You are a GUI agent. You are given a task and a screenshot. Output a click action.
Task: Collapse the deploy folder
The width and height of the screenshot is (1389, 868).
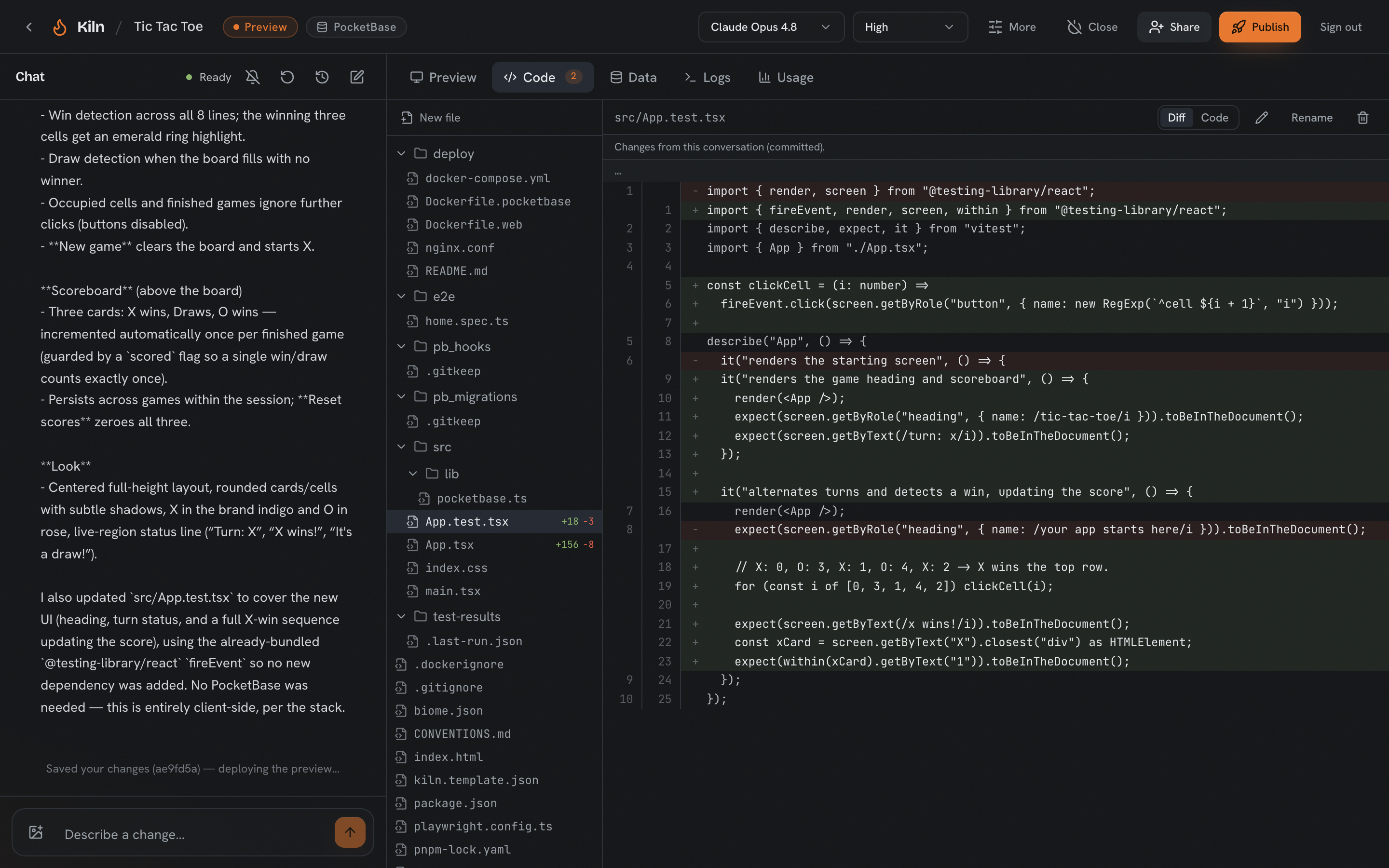tap(401, 153)
